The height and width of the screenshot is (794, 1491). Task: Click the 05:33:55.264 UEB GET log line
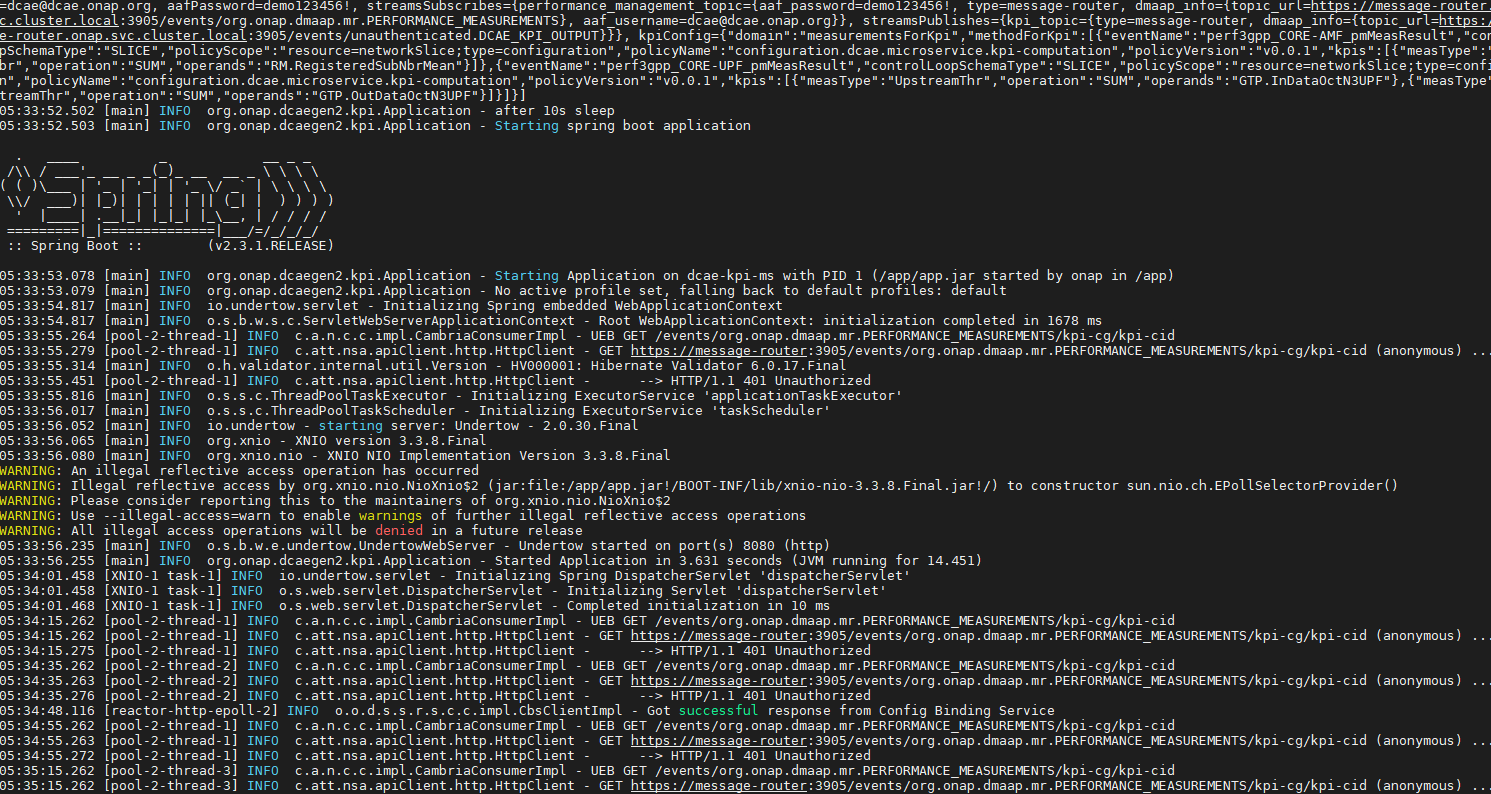coord(587,336)
